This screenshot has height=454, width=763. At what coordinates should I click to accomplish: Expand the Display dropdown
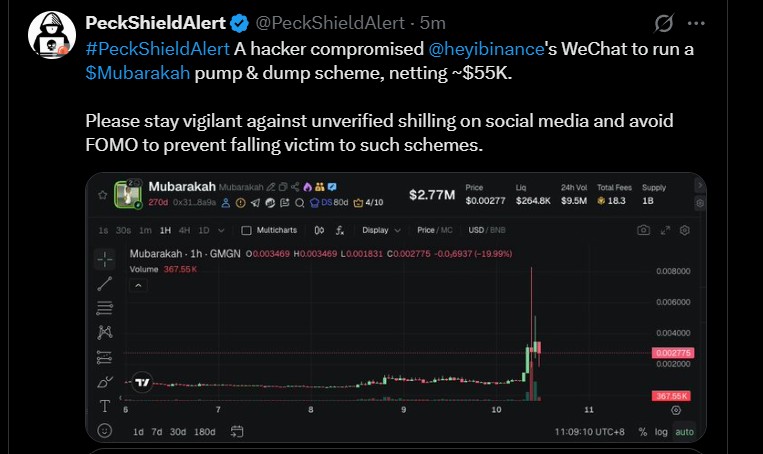point(381,230)
